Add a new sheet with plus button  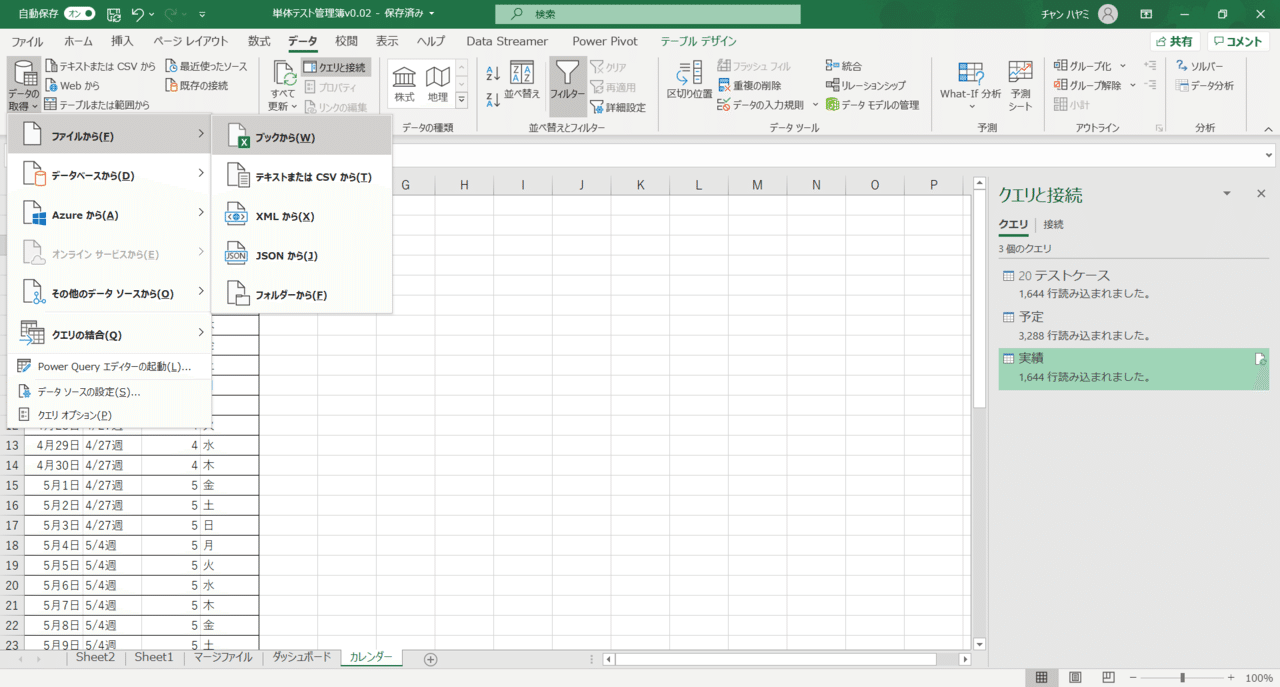[x=431, y=659]
